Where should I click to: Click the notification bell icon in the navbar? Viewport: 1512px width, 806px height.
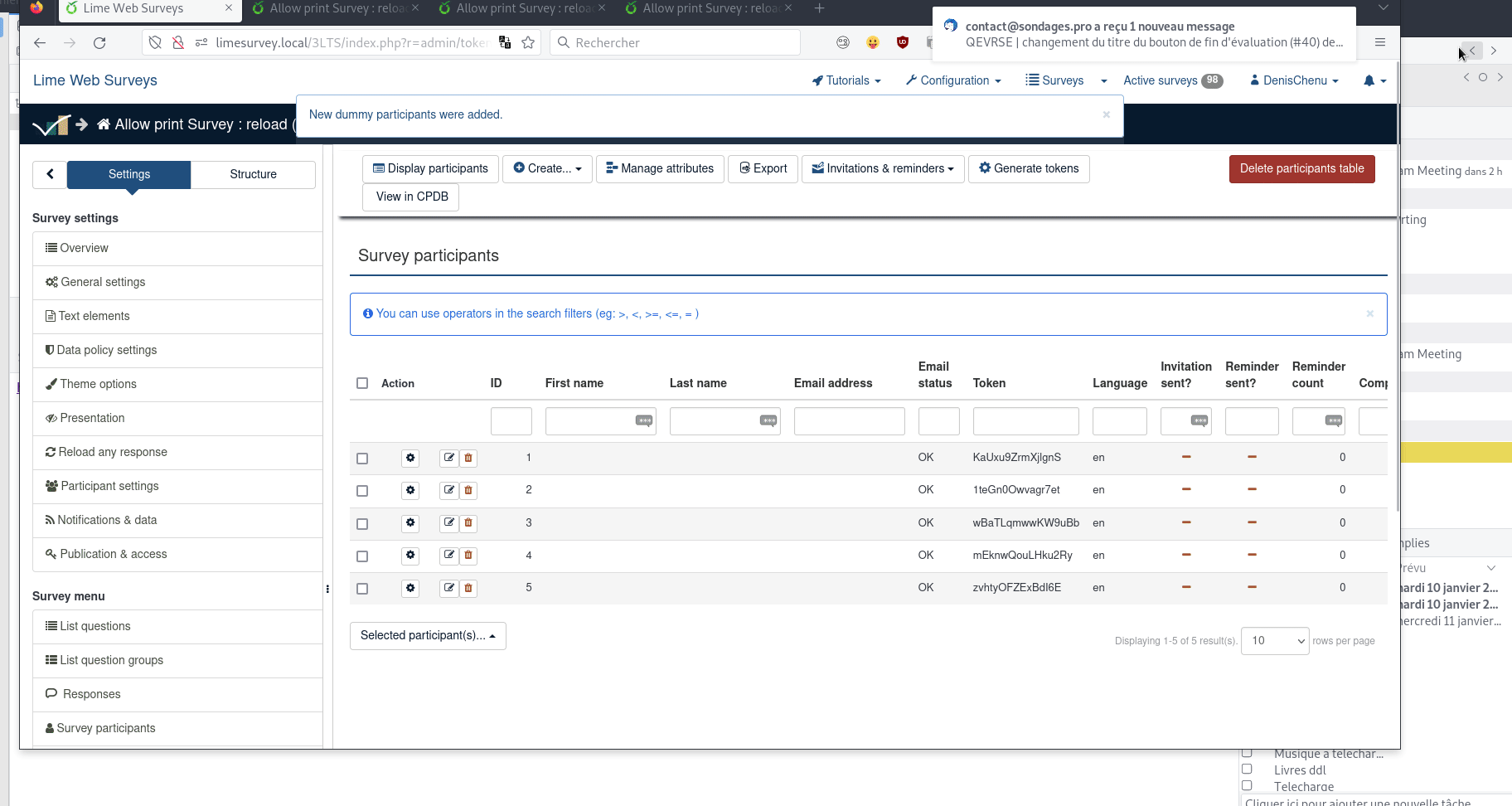[x=1369, y=80]
